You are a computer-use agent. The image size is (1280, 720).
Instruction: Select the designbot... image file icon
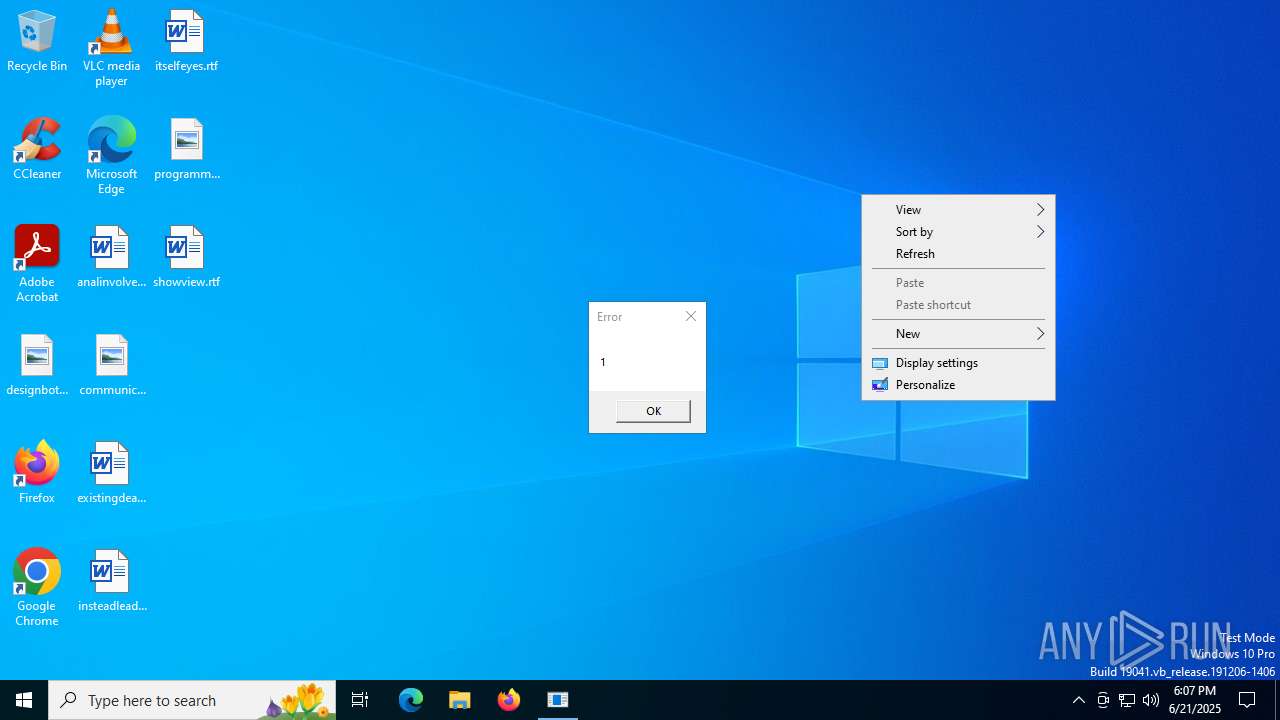coord(37,365)
